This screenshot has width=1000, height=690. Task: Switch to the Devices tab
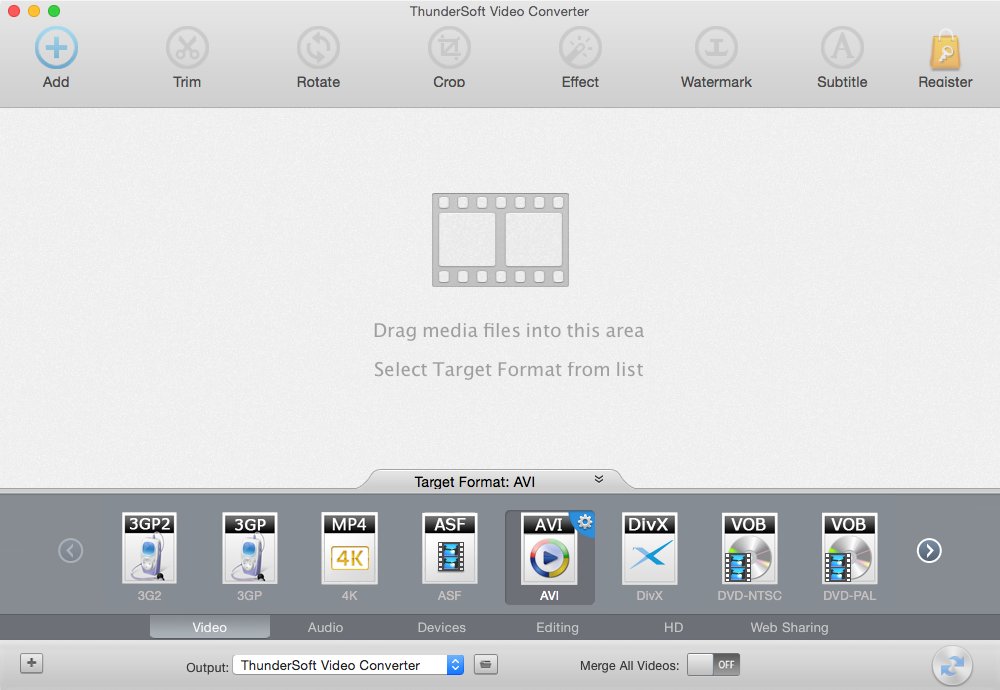441,627
